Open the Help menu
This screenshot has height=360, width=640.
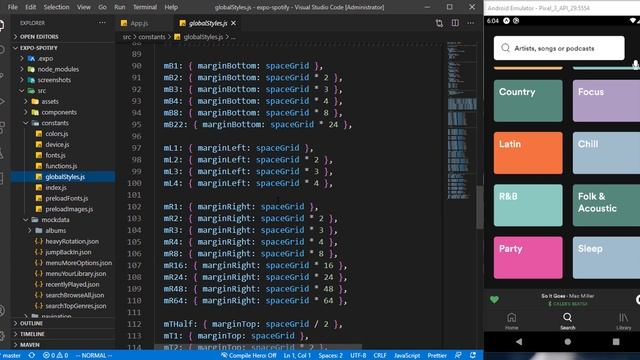pos(171,7)
